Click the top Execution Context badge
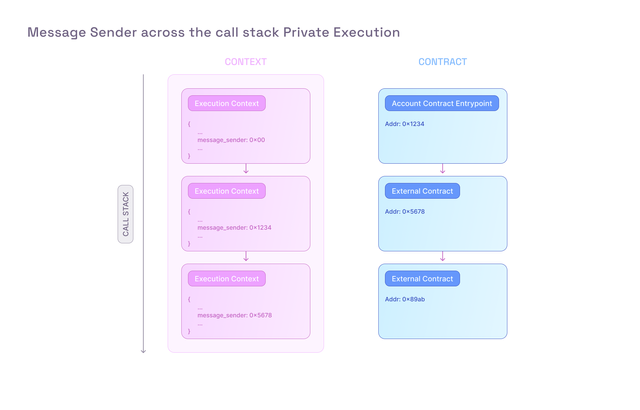 click(x=227, y=103)
